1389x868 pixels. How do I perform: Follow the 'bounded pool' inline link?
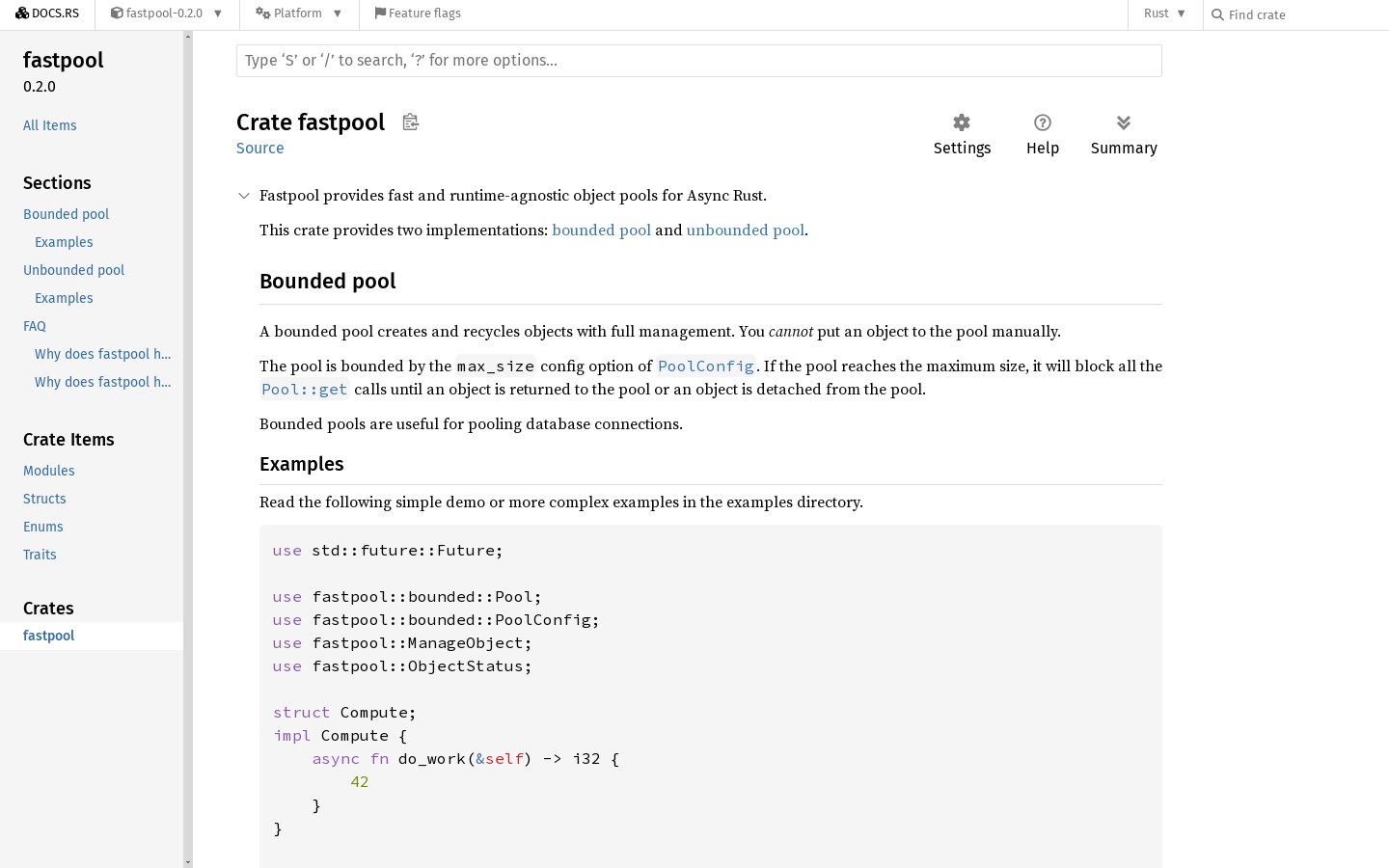(x=601, y=231)
